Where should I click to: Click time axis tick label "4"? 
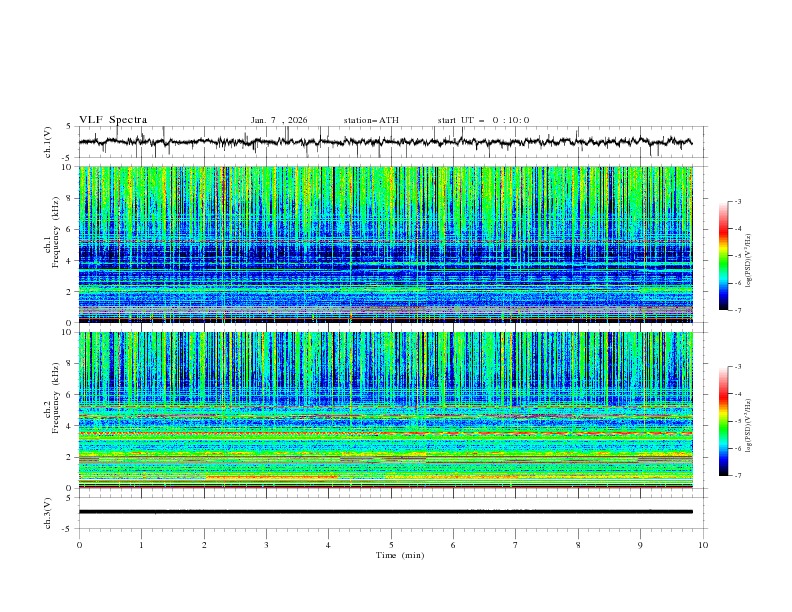(x=328, y=545)
